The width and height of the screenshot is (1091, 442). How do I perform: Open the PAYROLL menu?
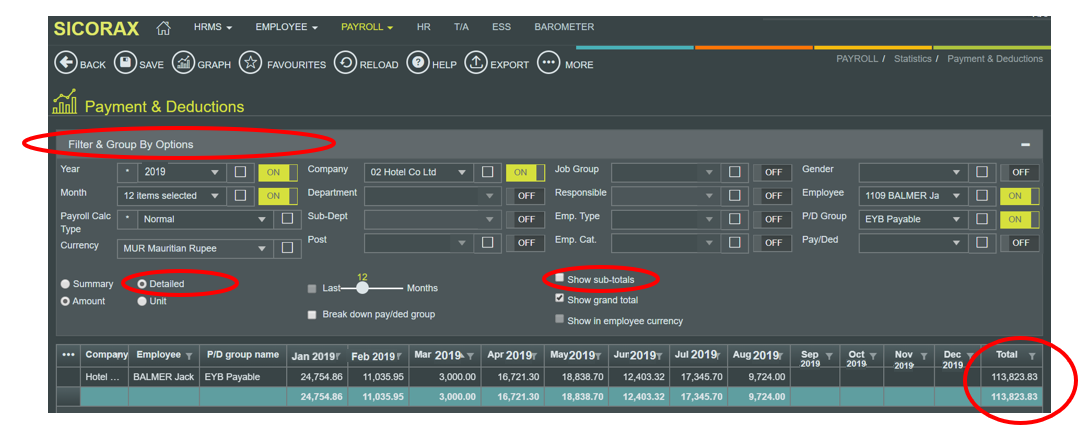[x=366, y=27]
